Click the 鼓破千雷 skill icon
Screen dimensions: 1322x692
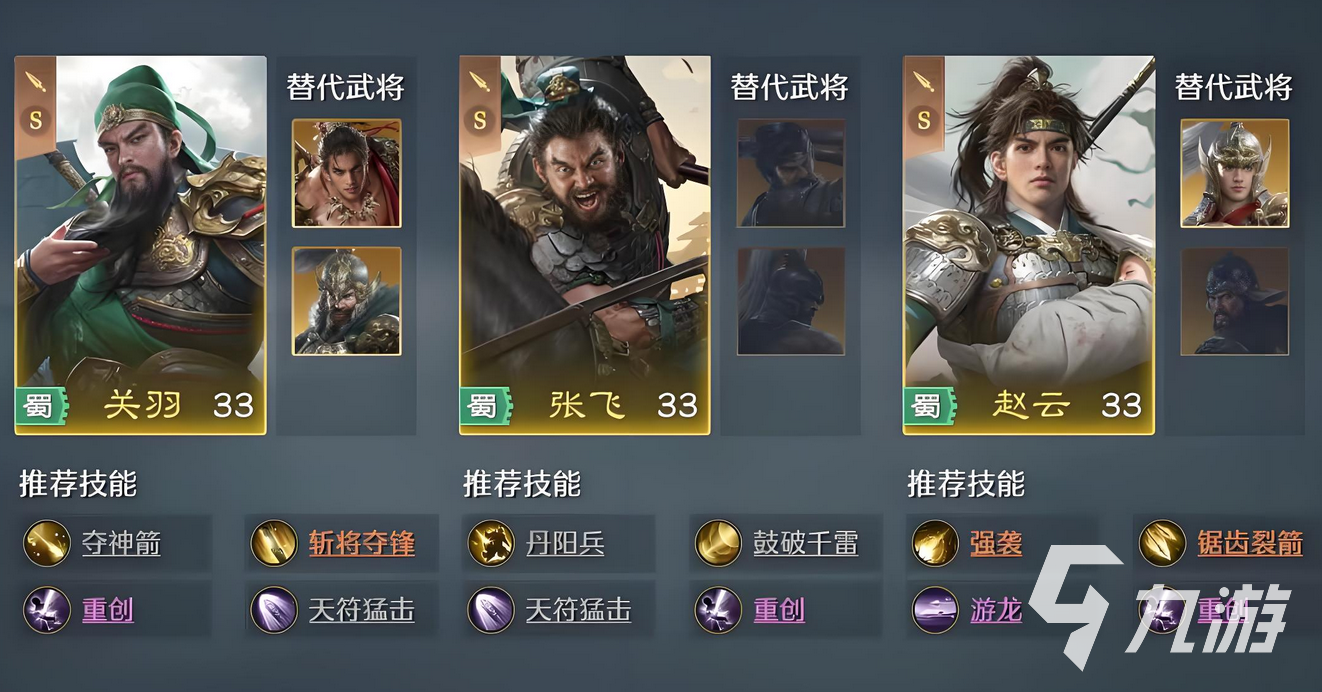point(718,543)
